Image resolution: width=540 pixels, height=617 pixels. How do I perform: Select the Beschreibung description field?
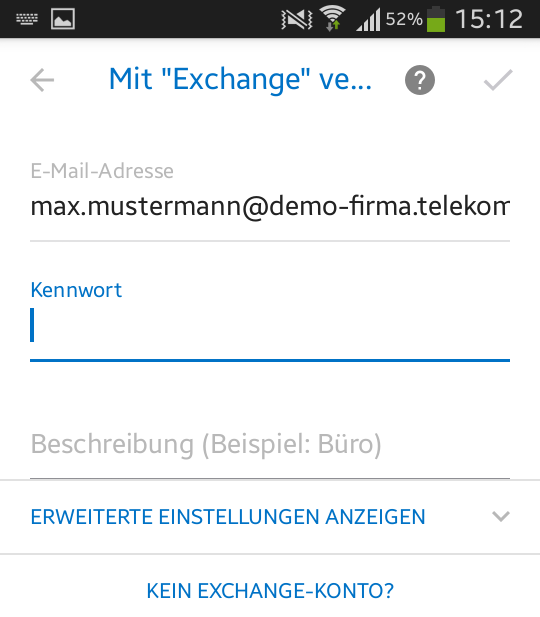[270, 444]
